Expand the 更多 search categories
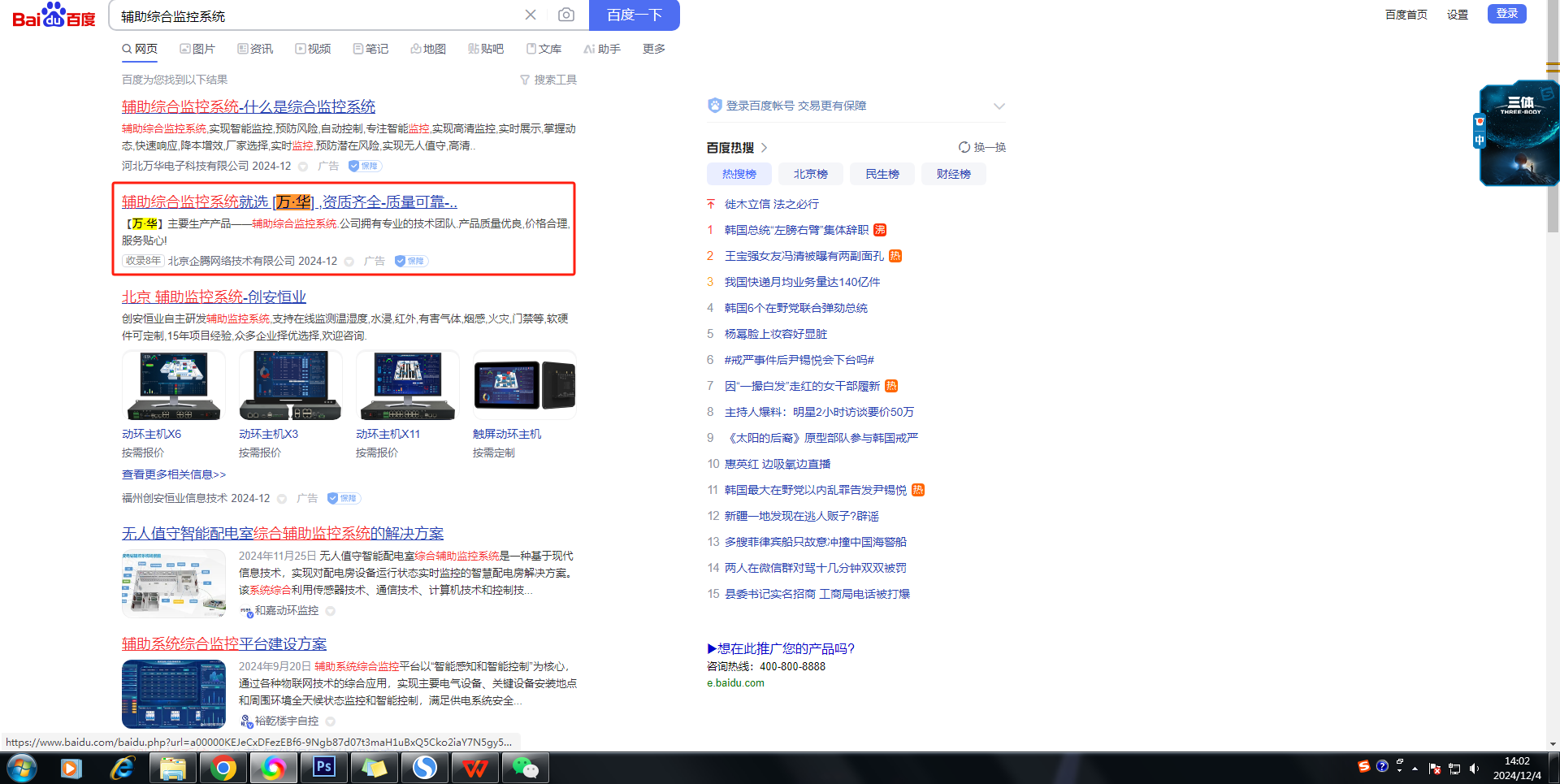This screenshot has width=1560, height=784. 653,49
